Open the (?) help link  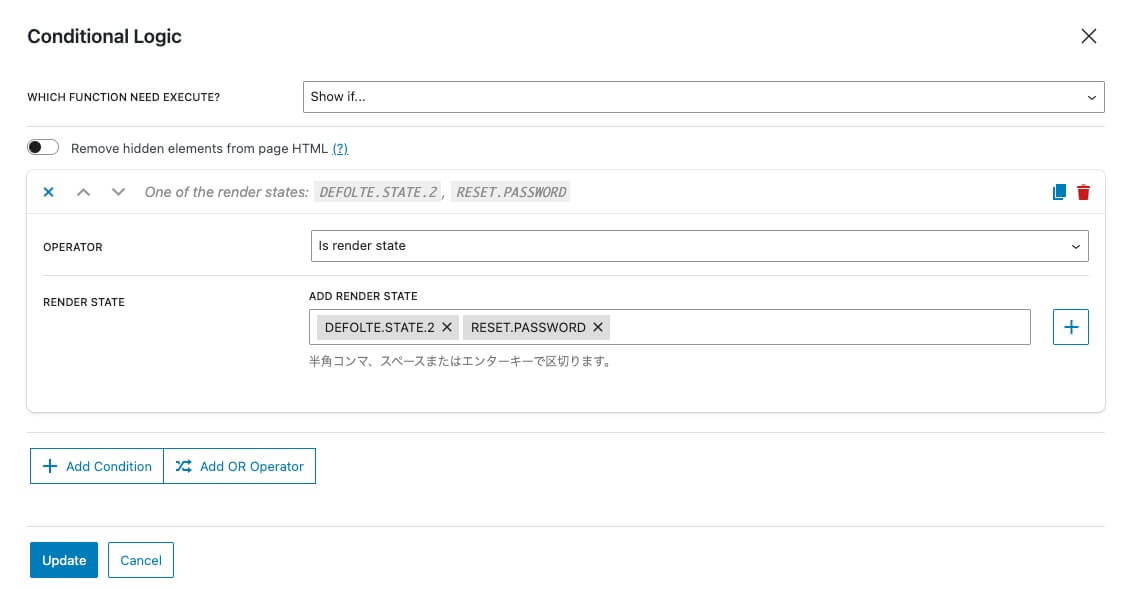tap(340, 149)
